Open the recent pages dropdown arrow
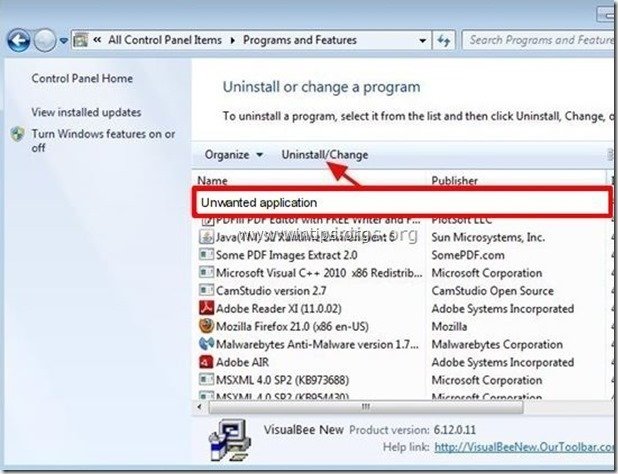This screenshot has height=474, width=618. coord(63,41)
